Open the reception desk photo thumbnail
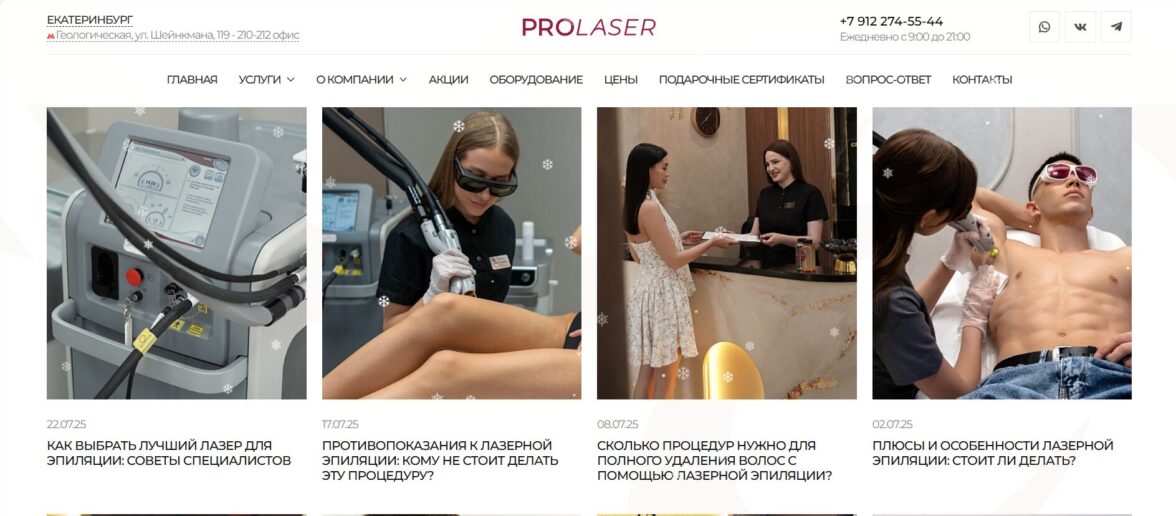Viewport: 1176px width, 516px height. (727, 253)
